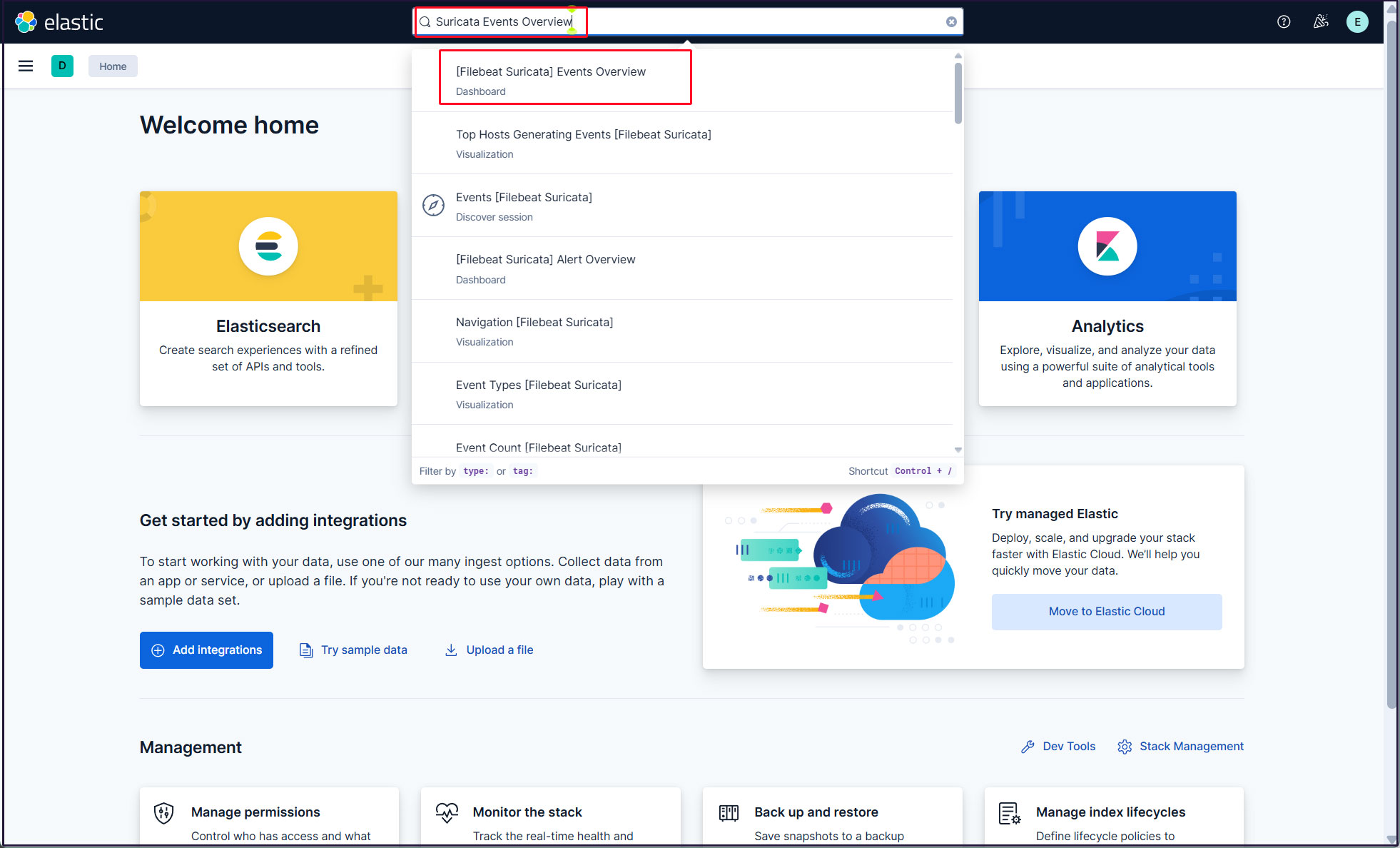Screen dimensions: 1400x848
Task: Click the tag: filter hint
Action: (x=523, y=471)
